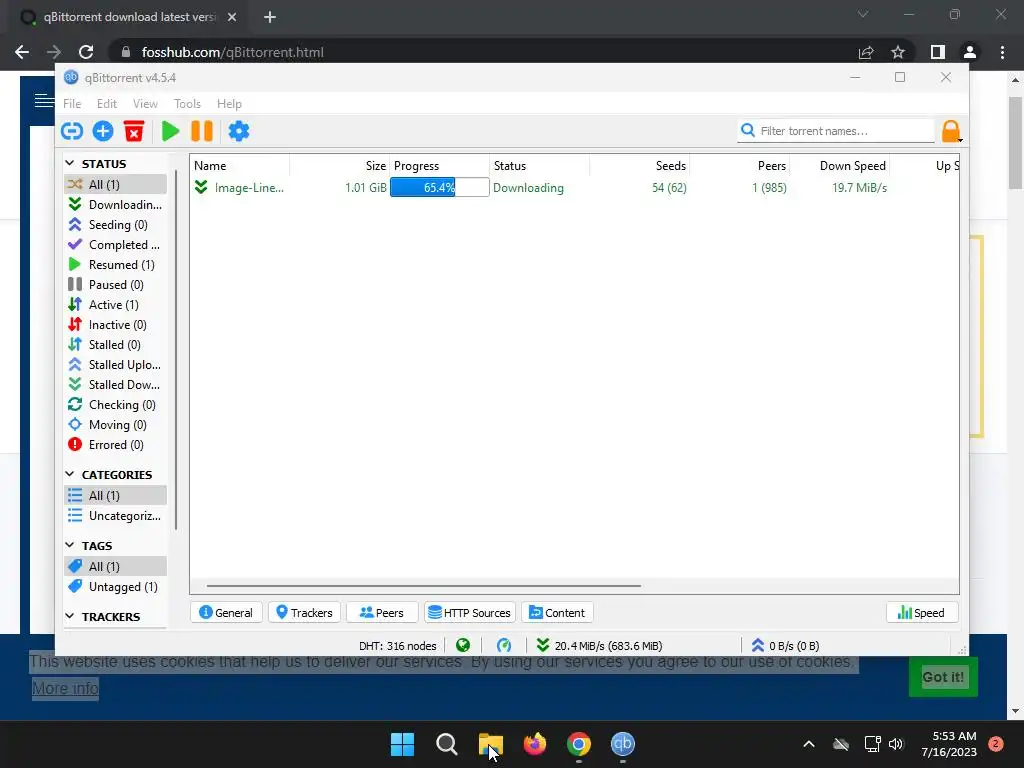The image size is (1024, 768).
Task: Open the Help menu
Action: [x=229, y=103]
